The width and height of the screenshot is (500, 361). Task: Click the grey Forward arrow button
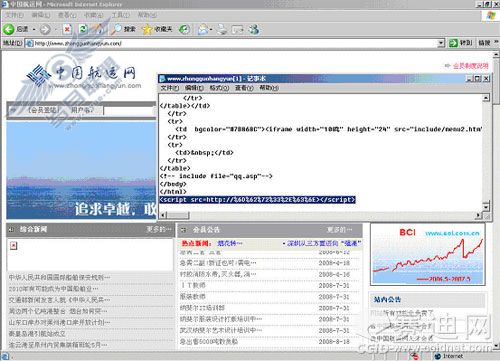[x=45, y=30]
